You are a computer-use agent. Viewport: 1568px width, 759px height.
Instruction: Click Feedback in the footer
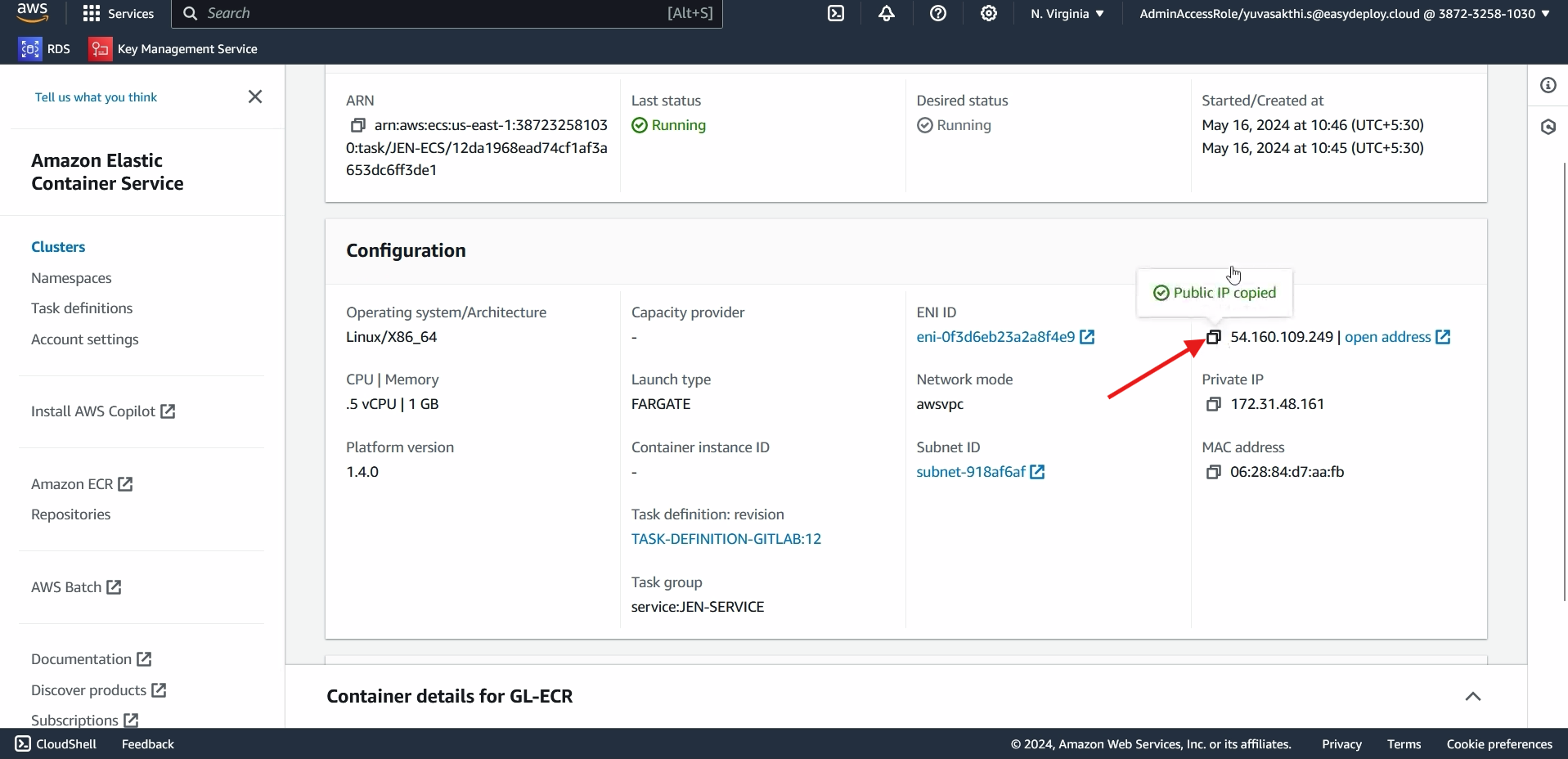click(x=148, y=744)
